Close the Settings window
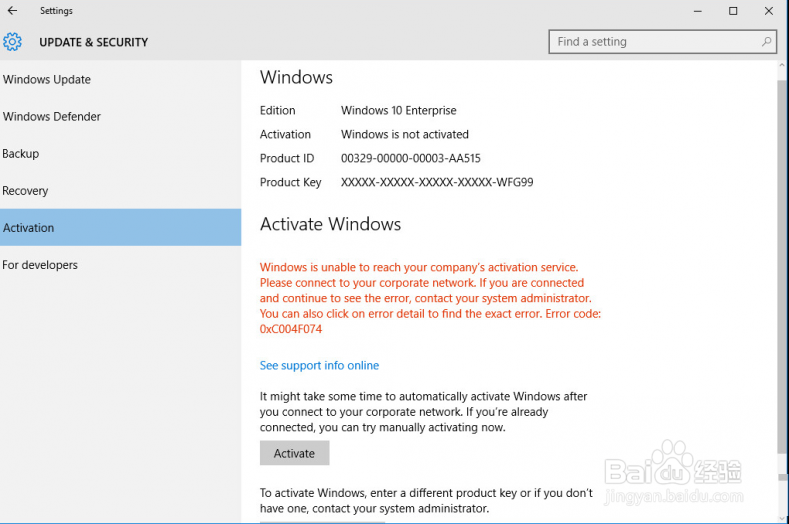This screenshot has height=524, width=789. (769, 11)
